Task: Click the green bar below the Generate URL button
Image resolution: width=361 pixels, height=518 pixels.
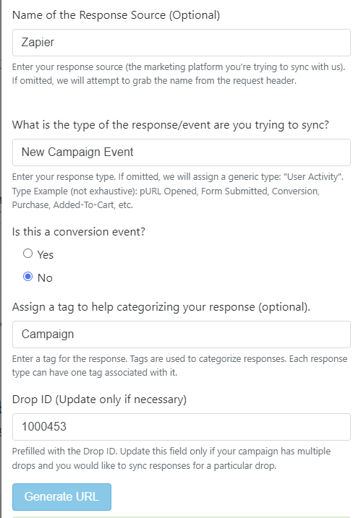Action: coord(181,517)
